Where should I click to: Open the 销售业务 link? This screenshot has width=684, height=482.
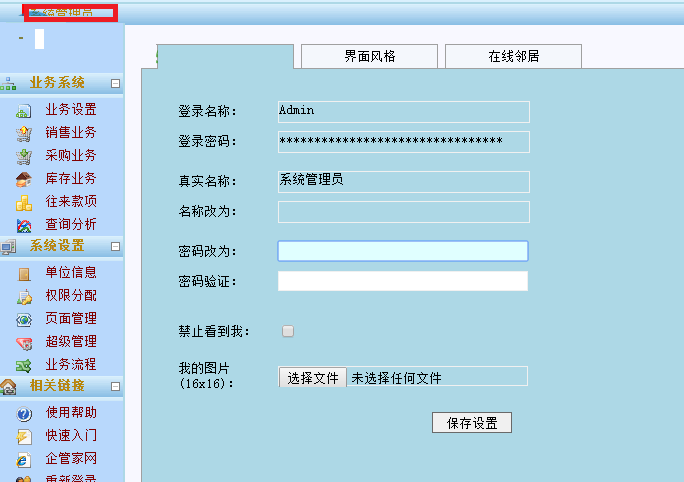71,133
